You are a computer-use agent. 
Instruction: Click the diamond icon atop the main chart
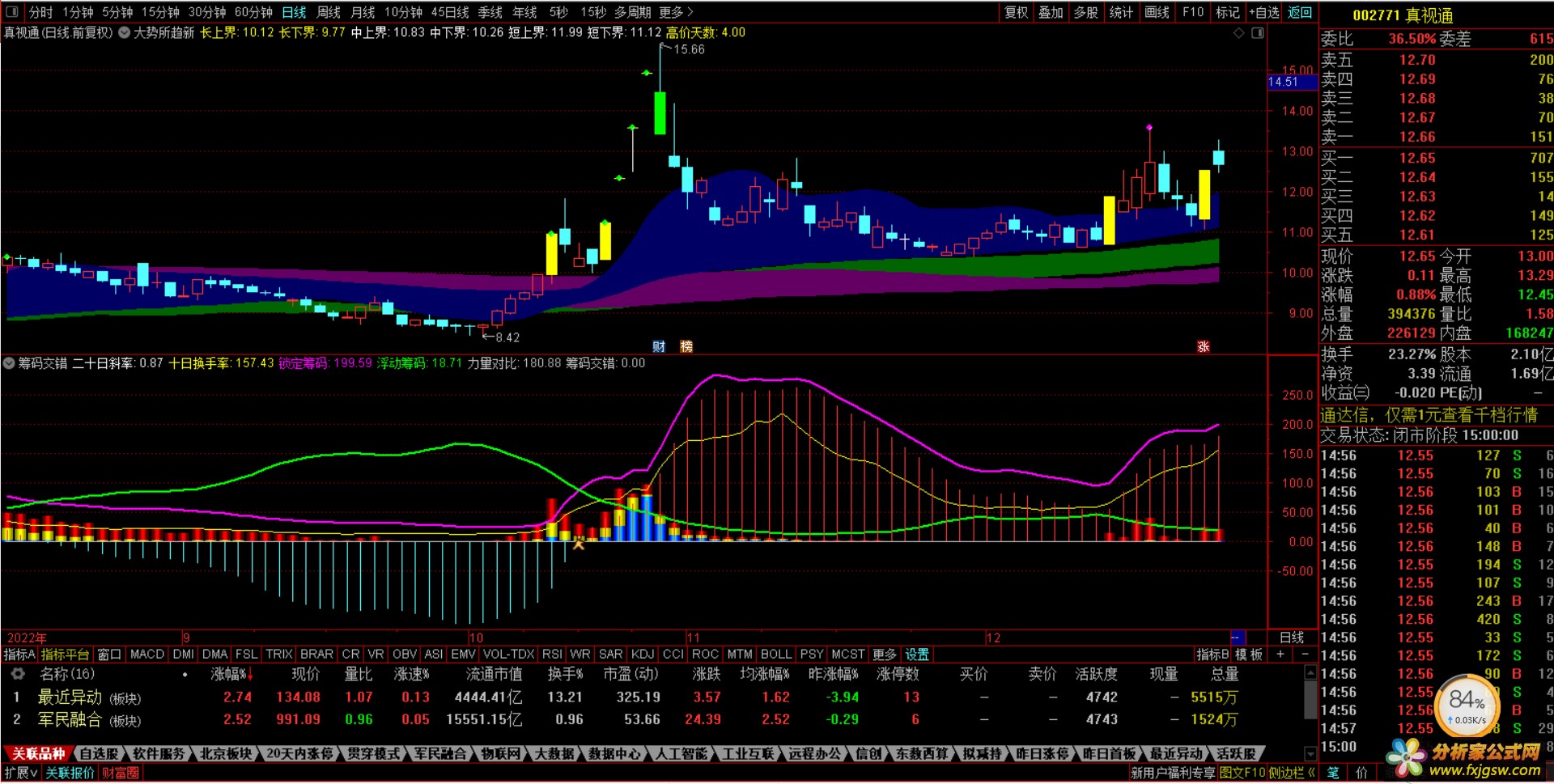tap(1238, 33)
